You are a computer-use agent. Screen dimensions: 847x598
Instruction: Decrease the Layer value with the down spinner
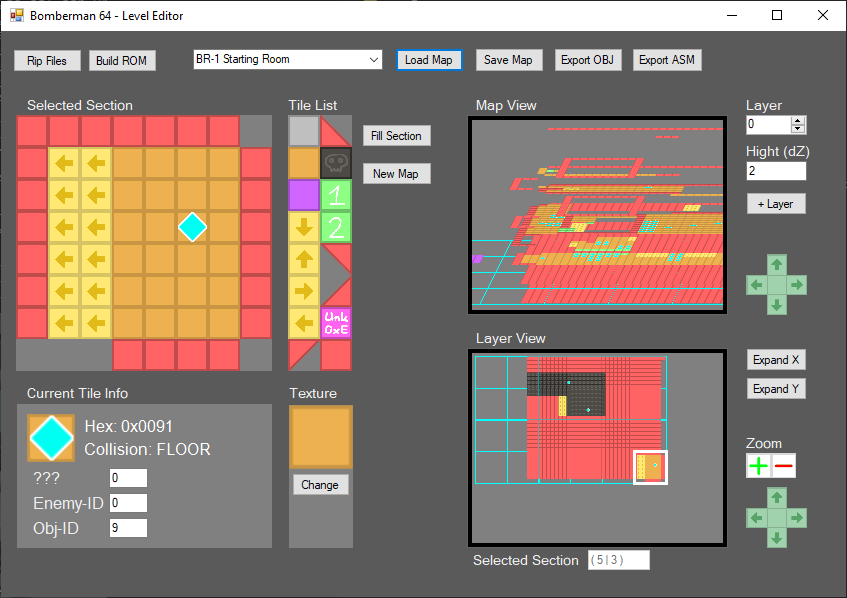tap(797, 129)
